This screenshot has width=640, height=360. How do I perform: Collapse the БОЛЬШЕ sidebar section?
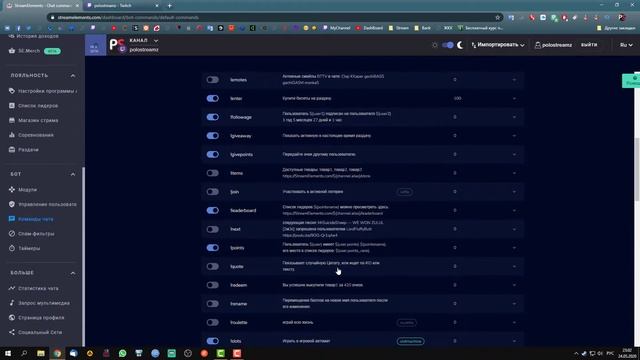(73, 273)
